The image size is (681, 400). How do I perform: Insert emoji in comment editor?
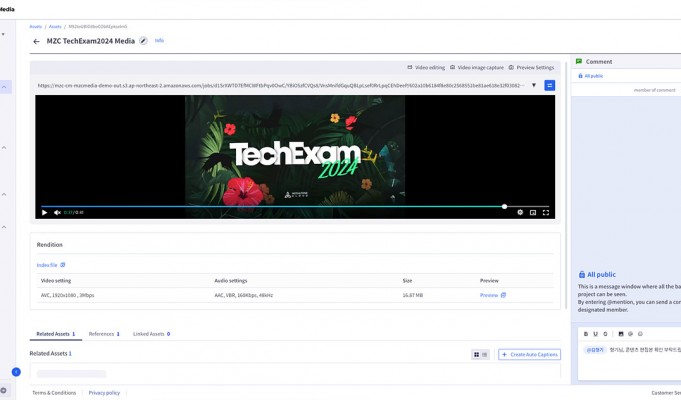coord(640,334)
